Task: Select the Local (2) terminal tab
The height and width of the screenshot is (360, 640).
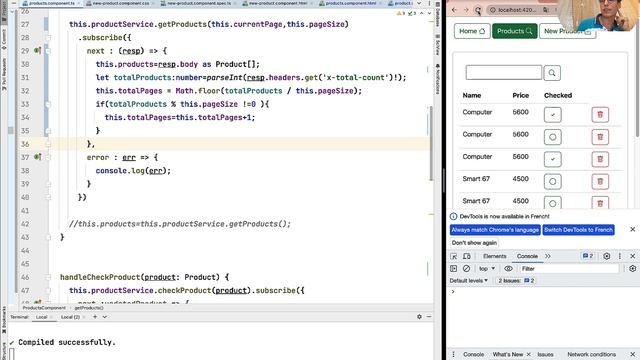Action: pos(70,317)
